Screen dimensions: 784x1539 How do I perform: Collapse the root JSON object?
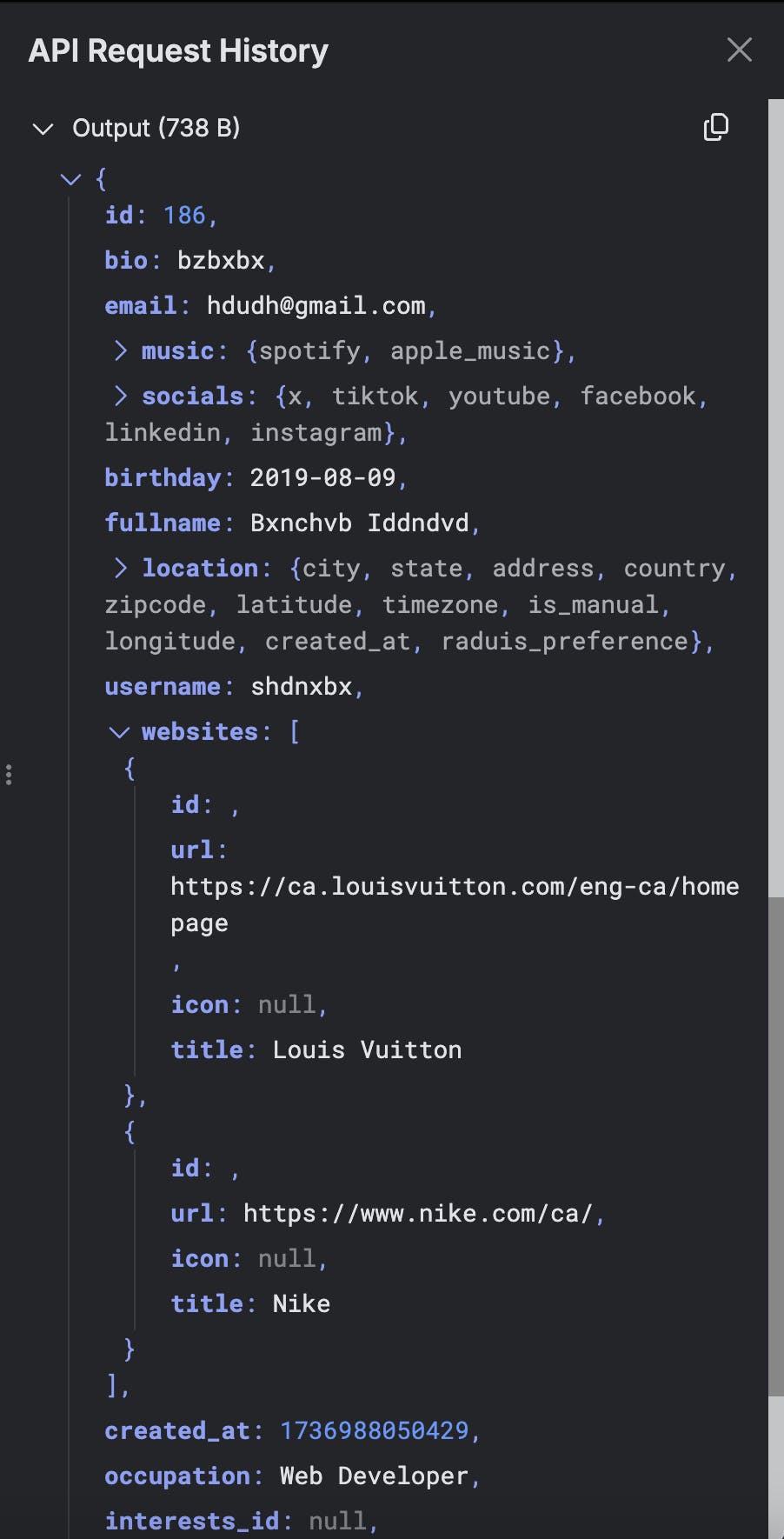(x=70, y=179)
